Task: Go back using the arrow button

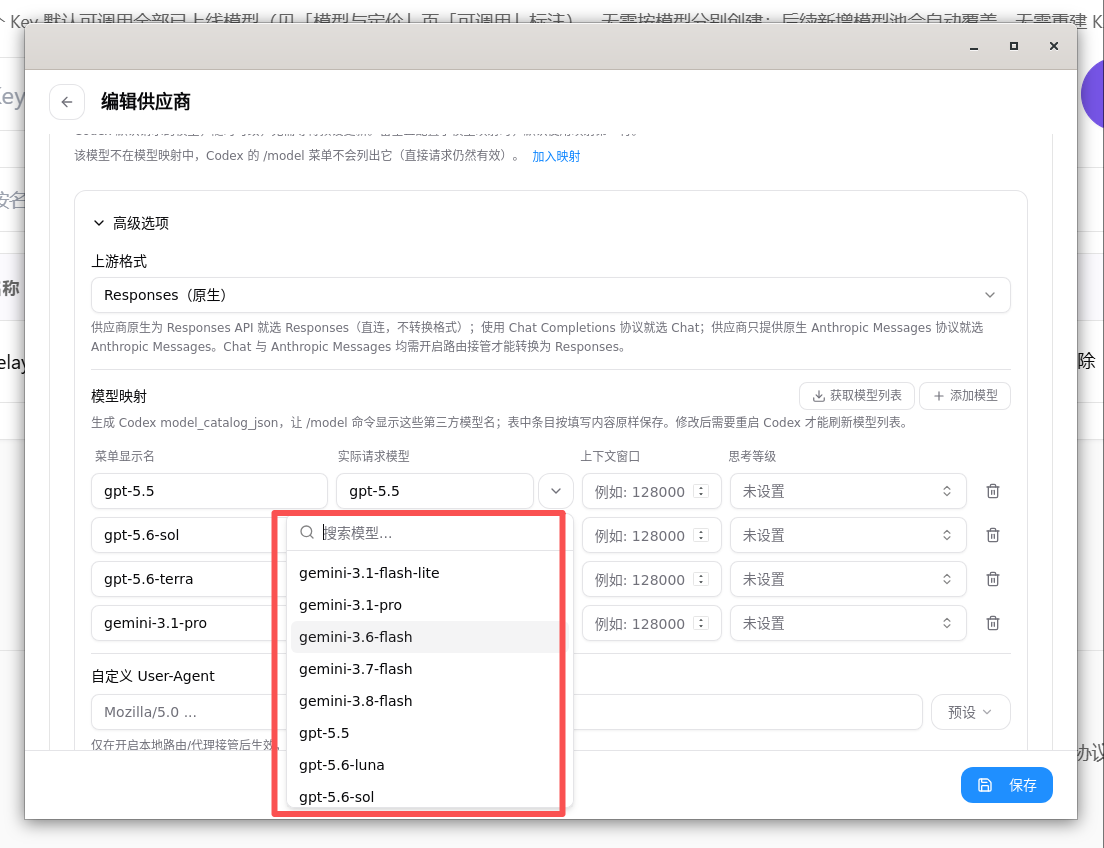Action: point(67,102)
